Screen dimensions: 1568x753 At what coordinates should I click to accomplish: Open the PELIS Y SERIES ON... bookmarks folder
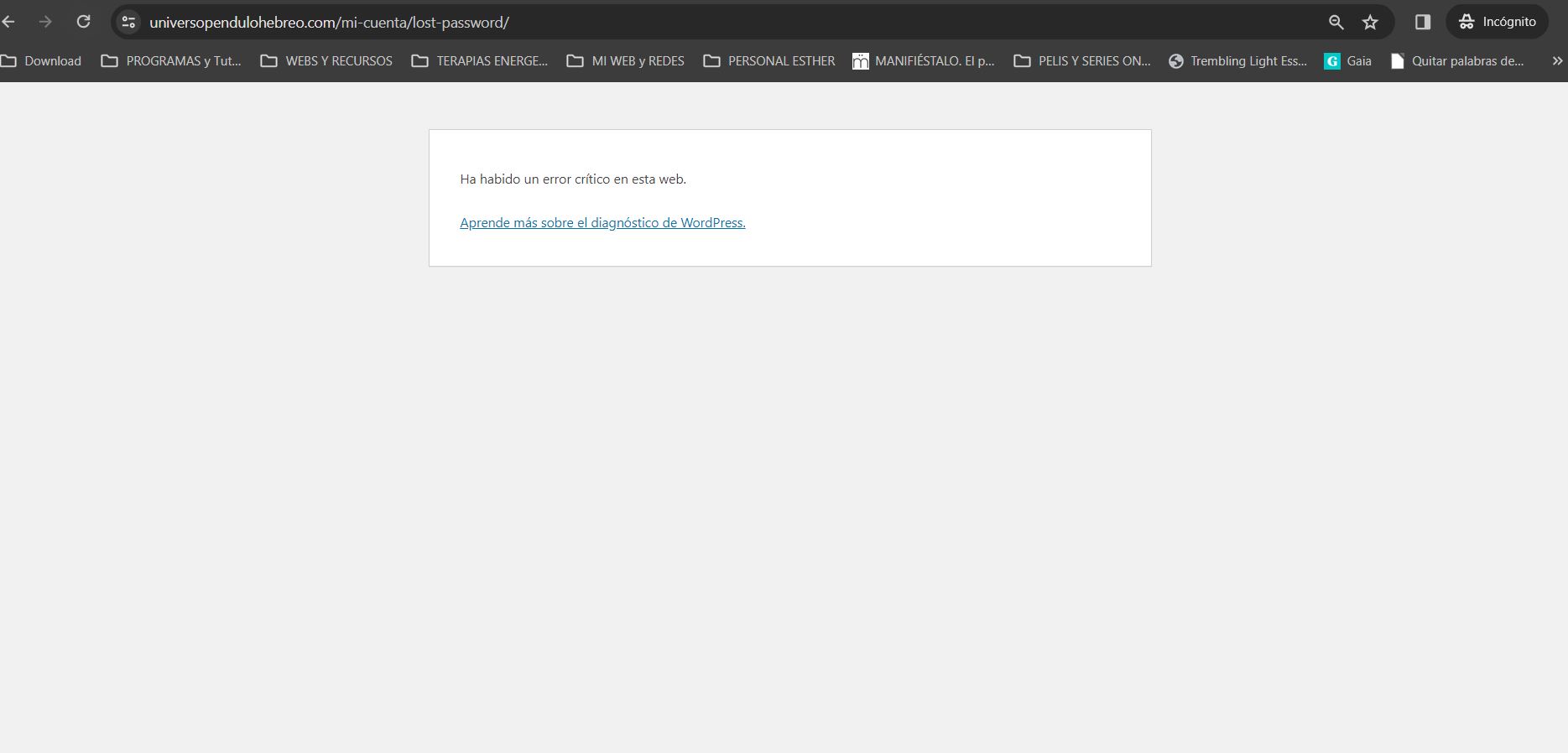tap(1082, 61)
